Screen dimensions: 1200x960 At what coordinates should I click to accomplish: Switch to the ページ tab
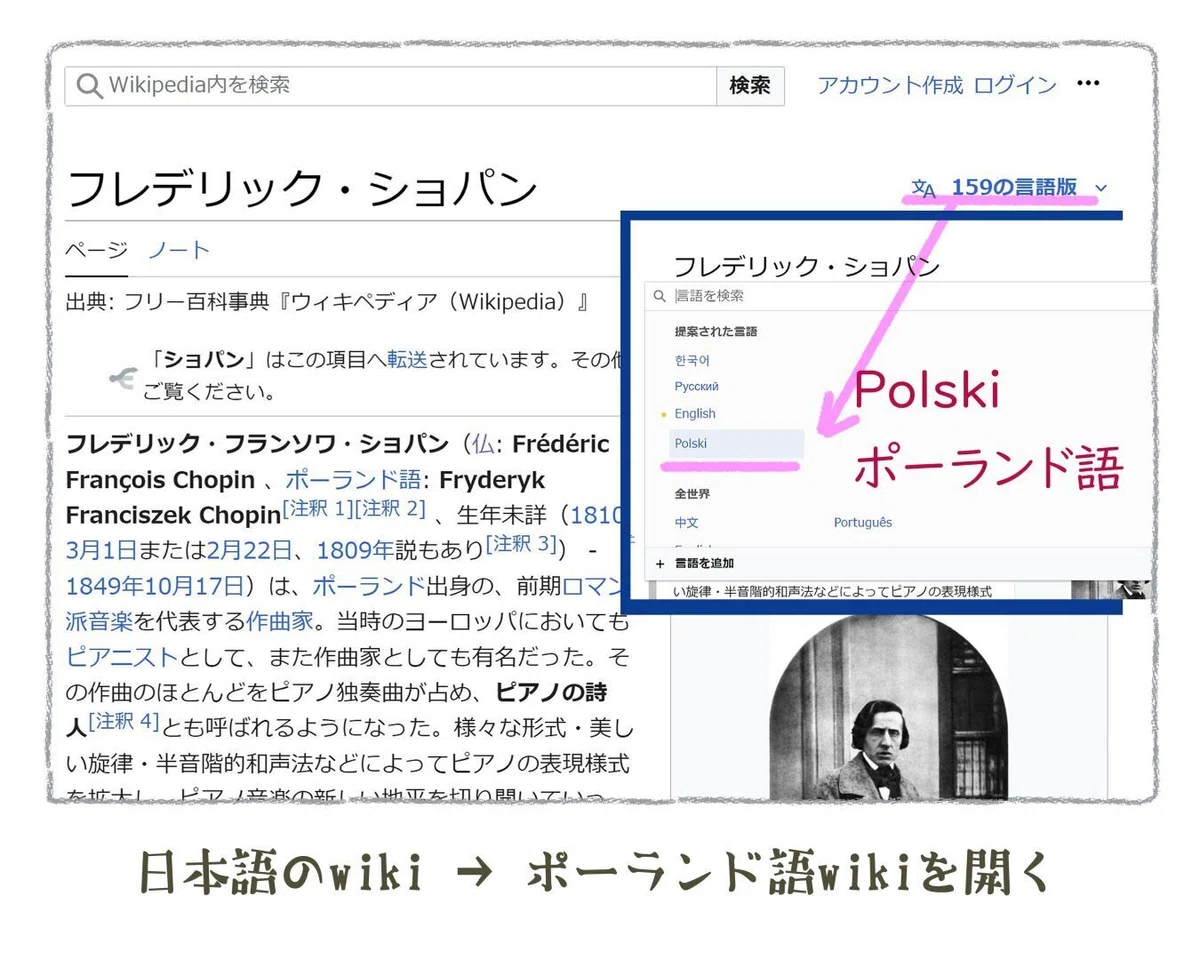96,250
